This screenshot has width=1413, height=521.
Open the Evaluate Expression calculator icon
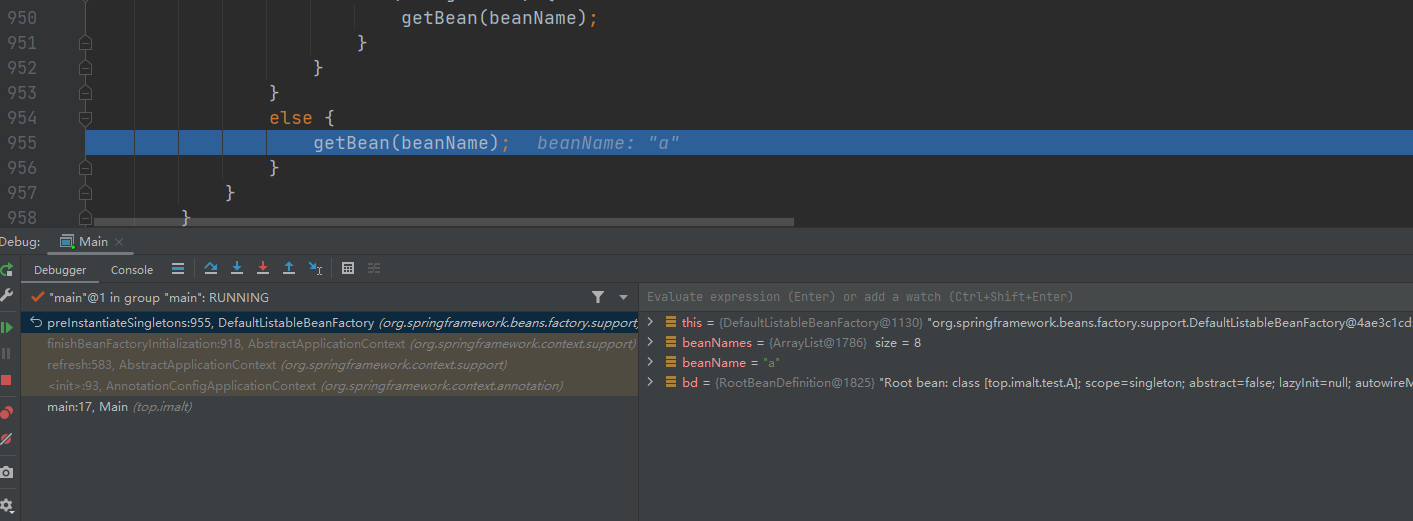point(348,268)
